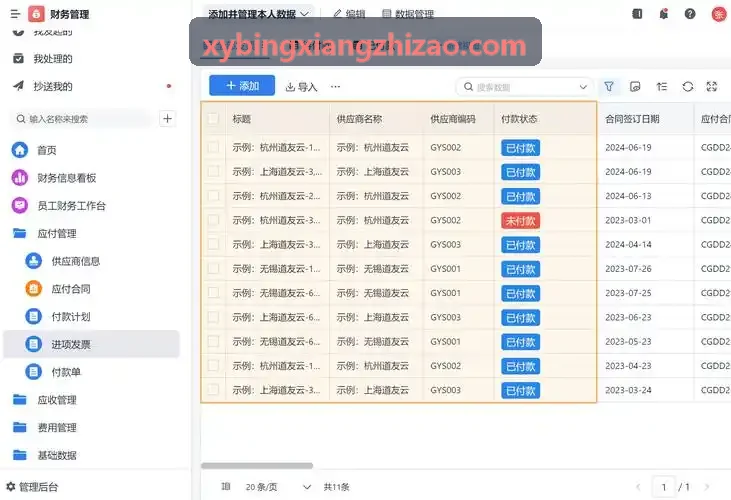Click the sort order icon
The width and height of the screenshot is (731, 500).
tap(662, 87)
